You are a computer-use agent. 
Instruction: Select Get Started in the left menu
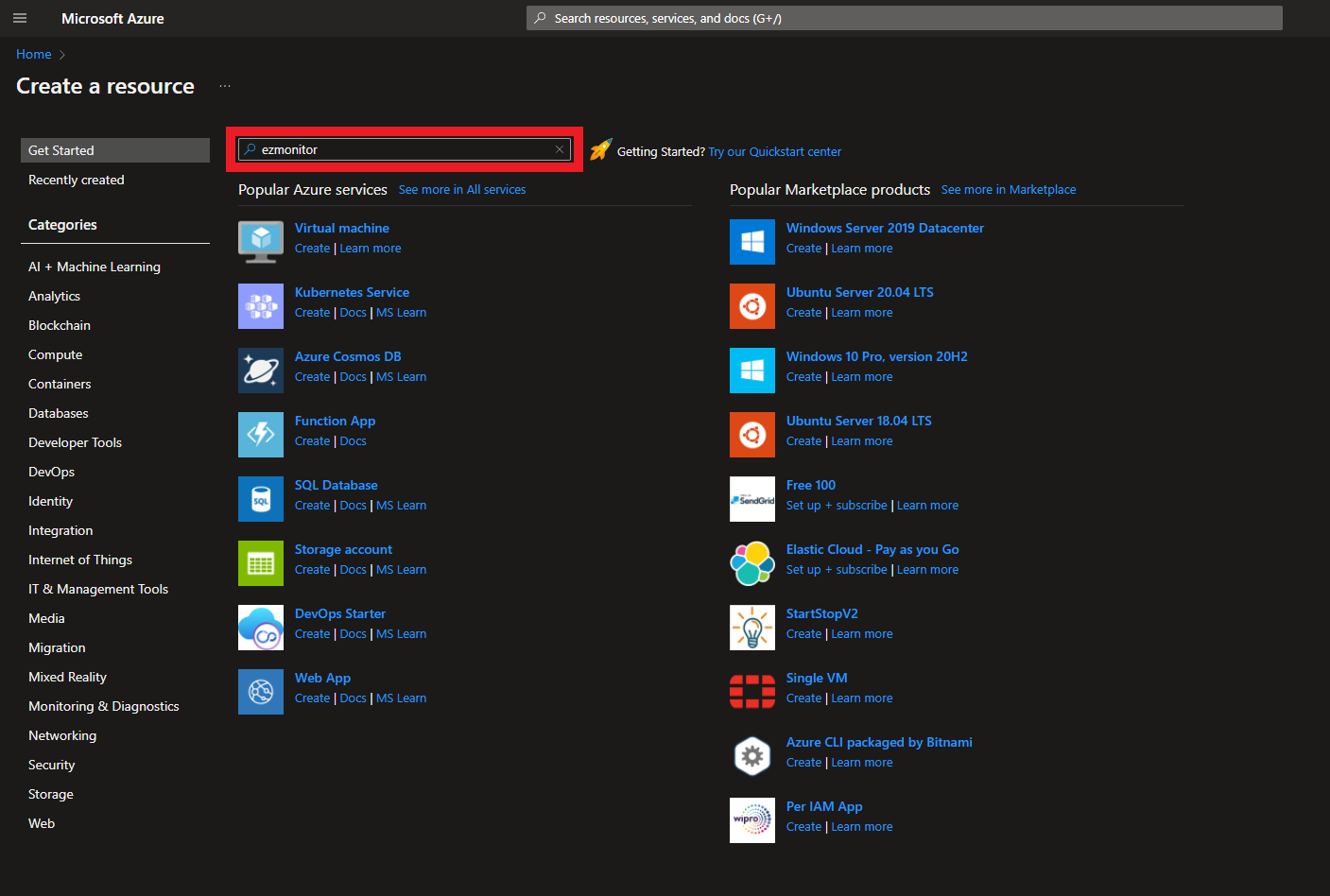pos(115,150)
